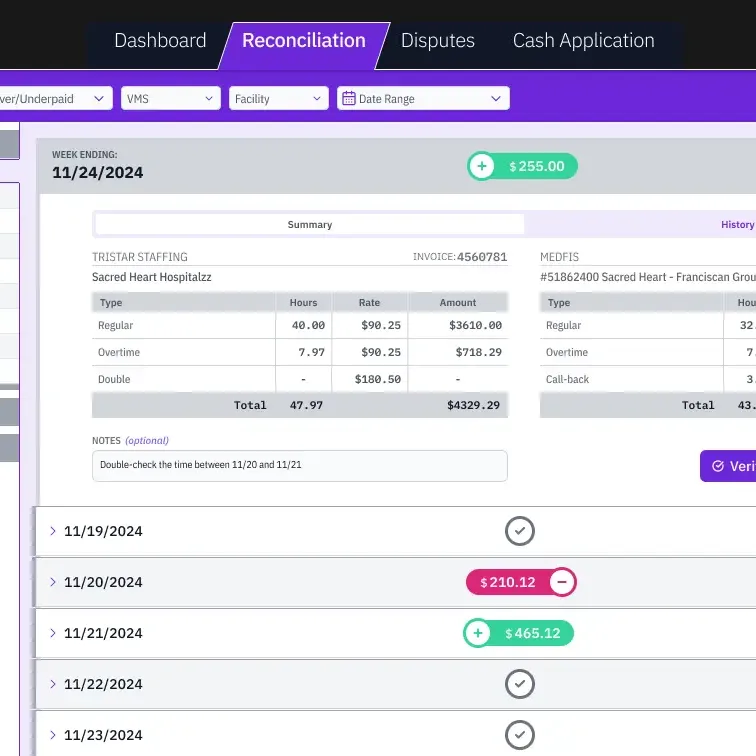Click the Notes optional text field
Image resolution: width=756 pixels, height=756 pixels.
pyautogui.click(x=299, y=466)
